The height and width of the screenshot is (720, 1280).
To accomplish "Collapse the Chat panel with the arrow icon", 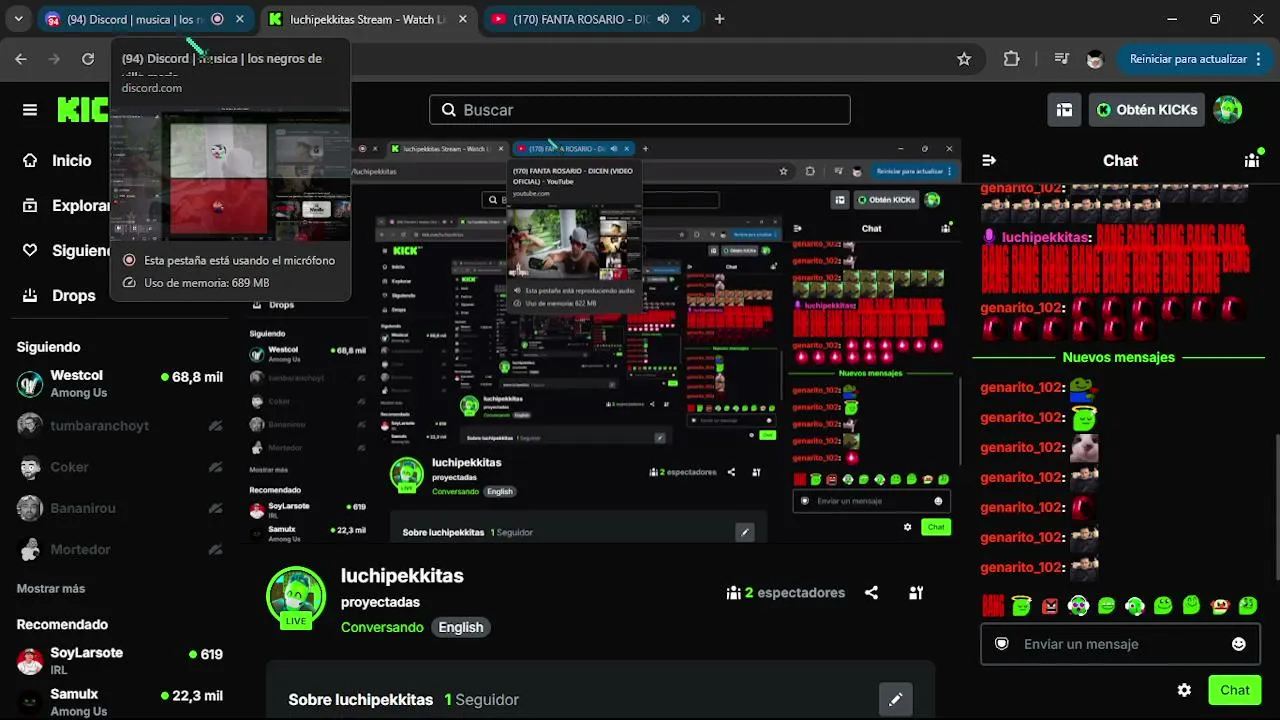I will tap(989, 160).
